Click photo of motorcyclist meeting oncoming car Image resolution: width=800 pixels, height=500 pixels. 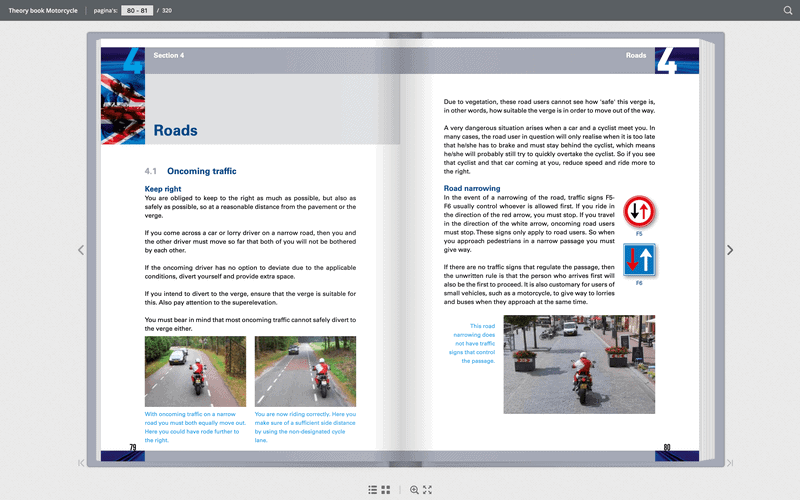195,371
